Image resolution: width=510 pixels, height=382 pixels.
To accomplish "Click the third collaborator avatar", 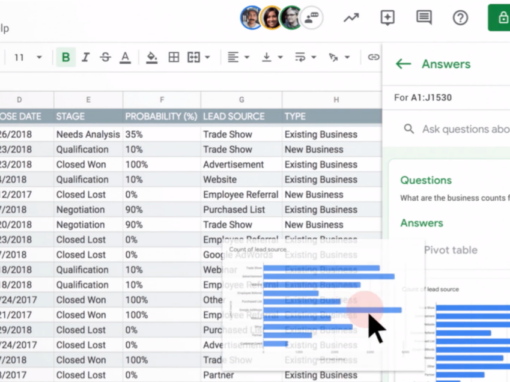I will tap(292, 18).
